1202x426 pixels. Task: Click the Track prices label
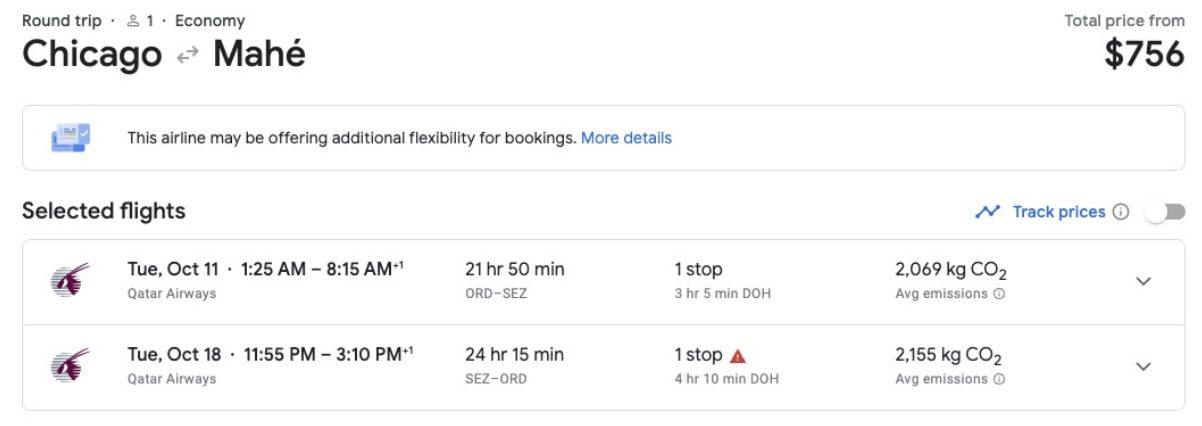(1058, 212)
